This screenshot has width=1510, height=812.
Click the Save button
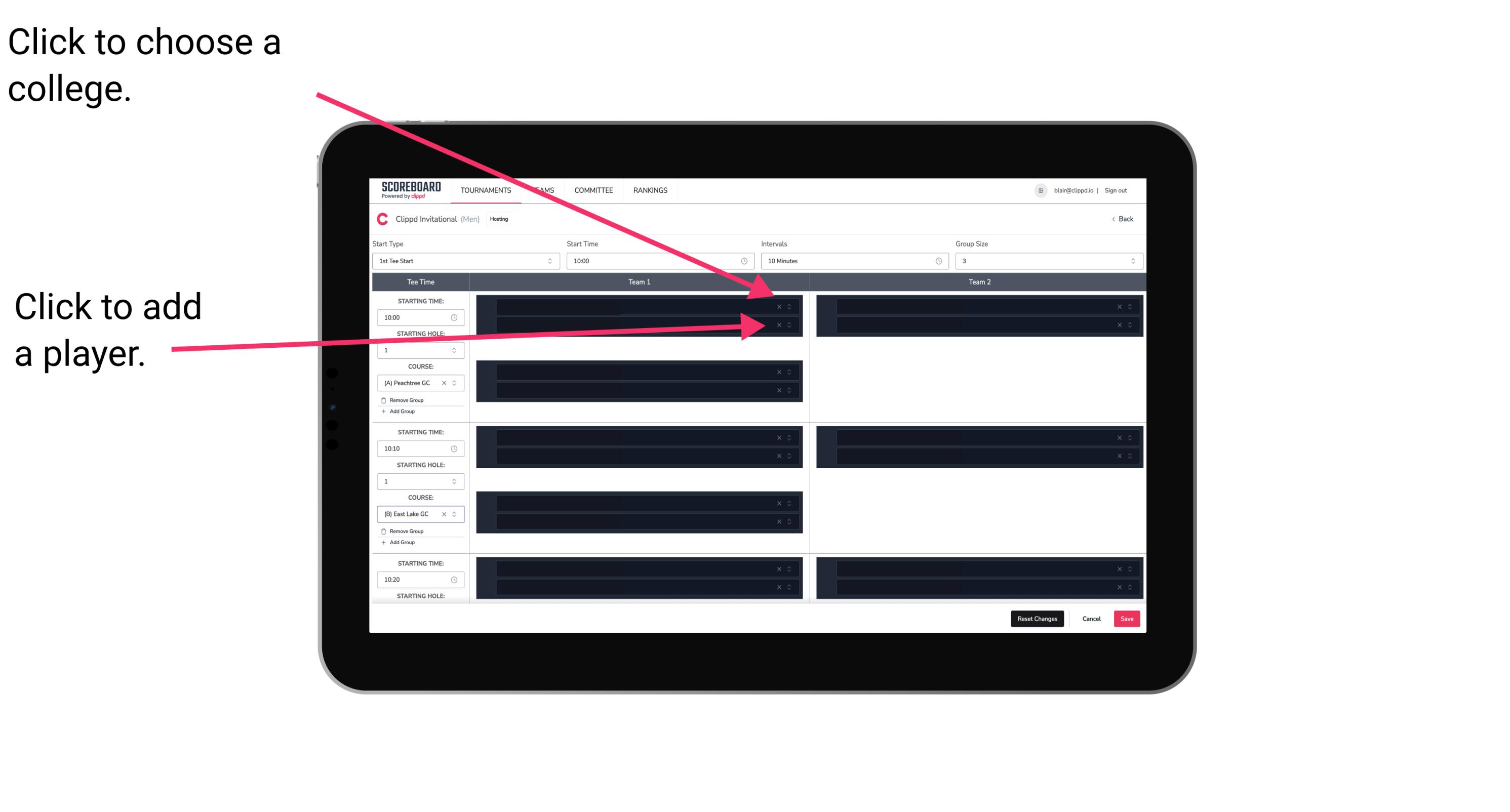click(x=1128, y=618)
